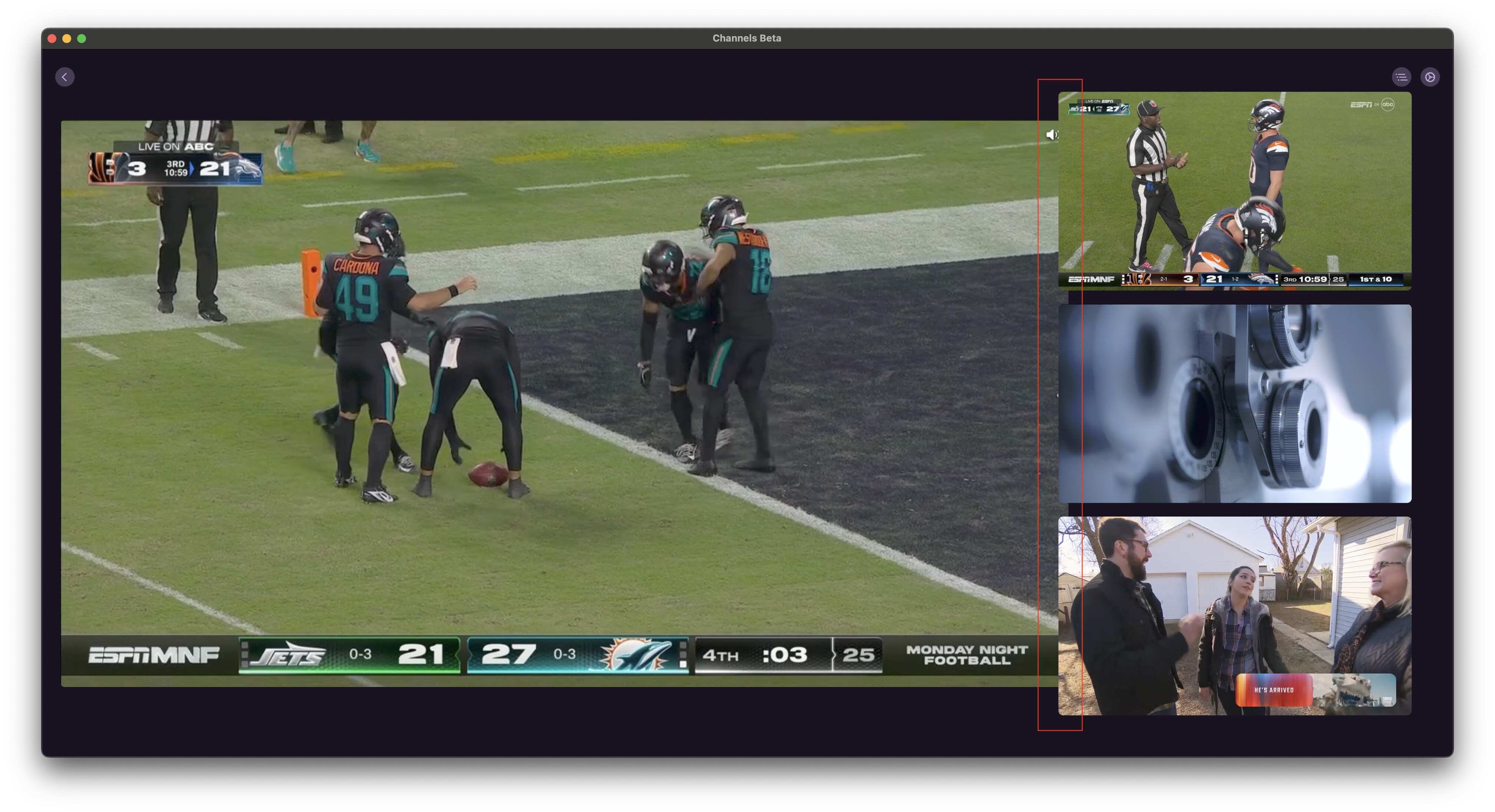Go back using the chevron button

(65, 77)
